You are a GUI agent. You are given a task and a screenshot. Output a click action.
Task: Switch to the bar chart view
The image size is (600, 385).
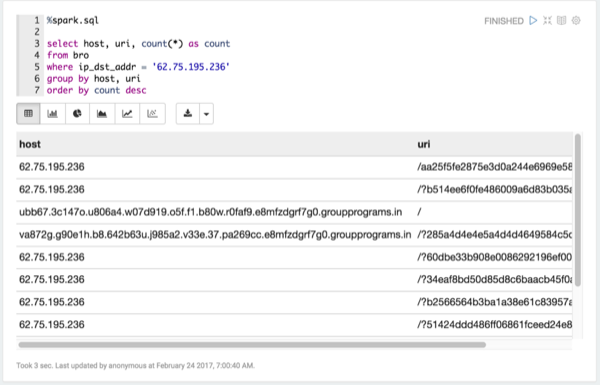(x=52, y=114)
